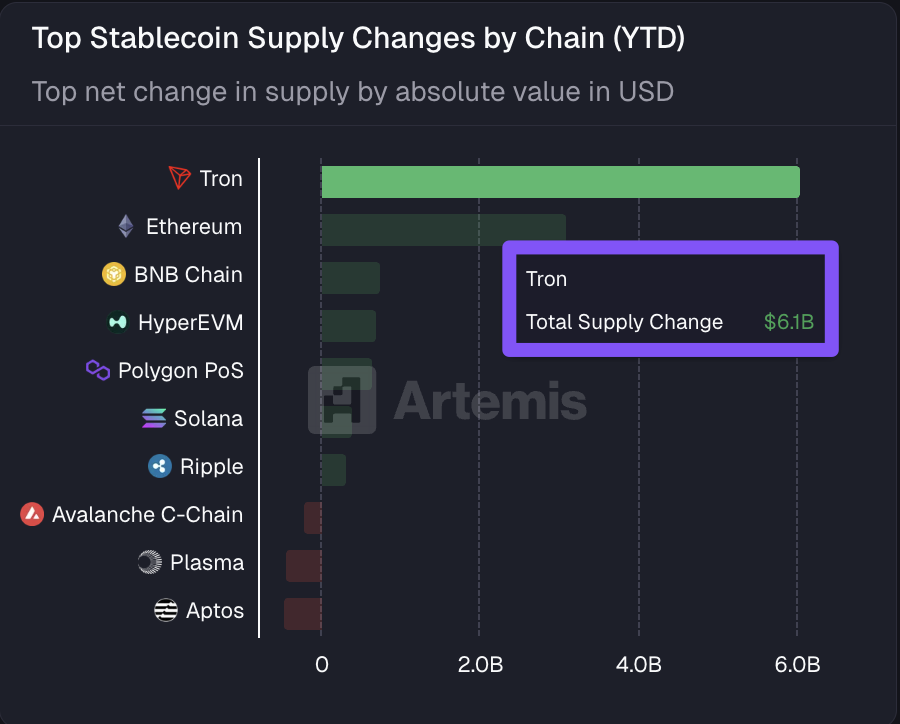
Task: Click the HyperEVM supply bar
Action: pyautogui.click(x=348, y=326)
